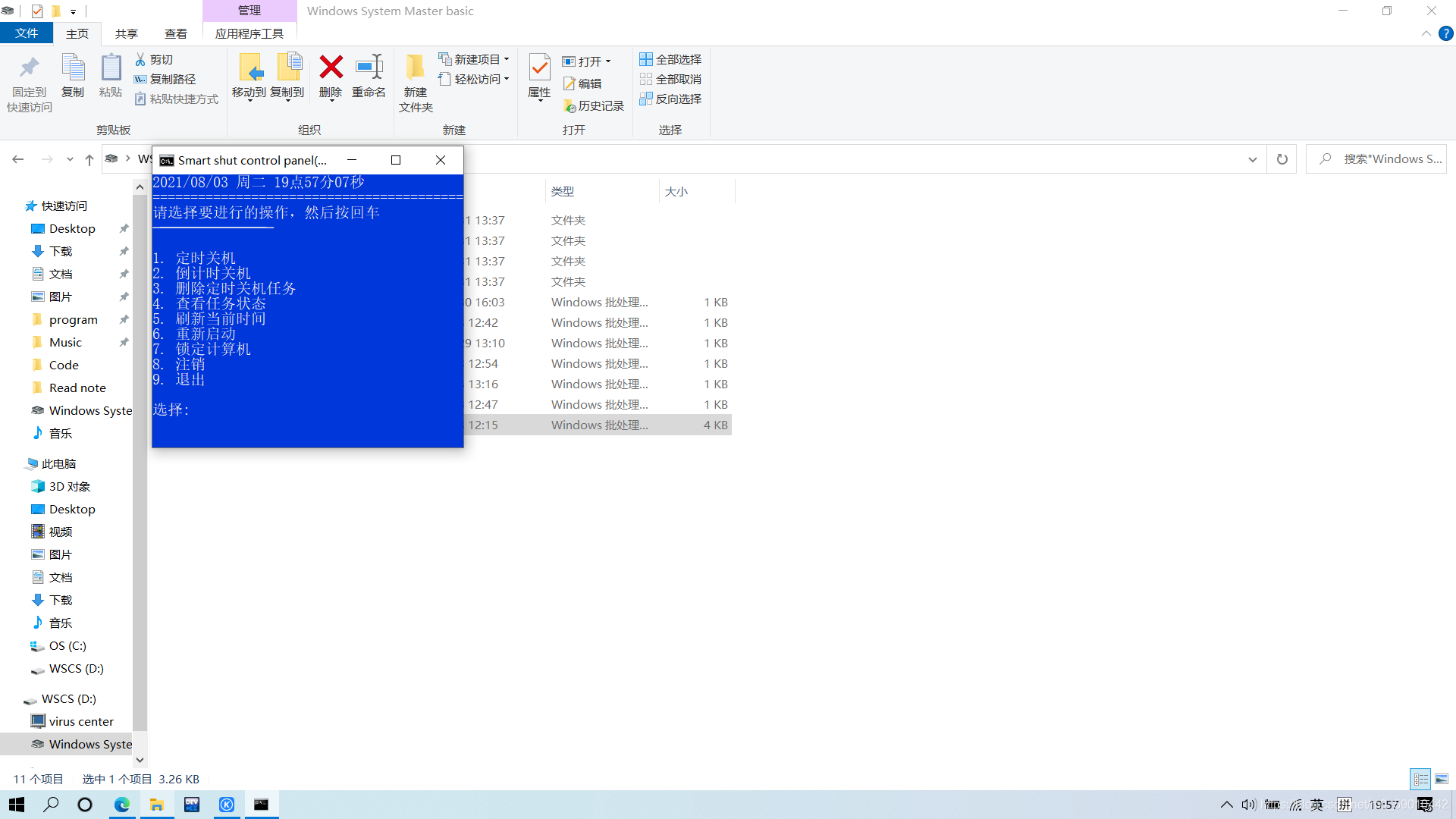
Task: Open the Share (共享) ribbon tab
Action: tap(127, 33)
